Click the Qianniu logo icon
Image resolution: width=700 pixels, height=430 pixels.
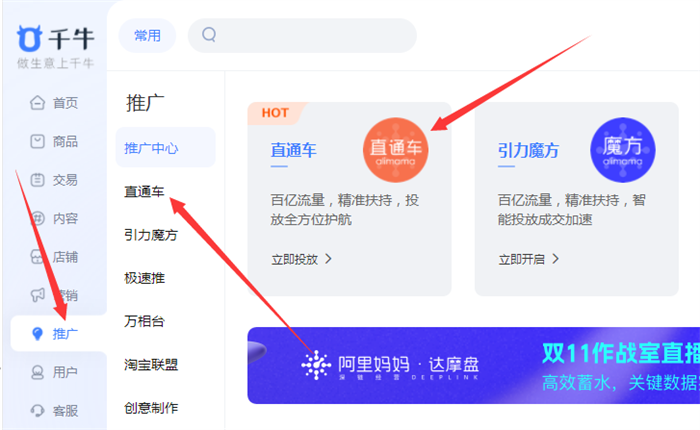[x=29, y=38]
